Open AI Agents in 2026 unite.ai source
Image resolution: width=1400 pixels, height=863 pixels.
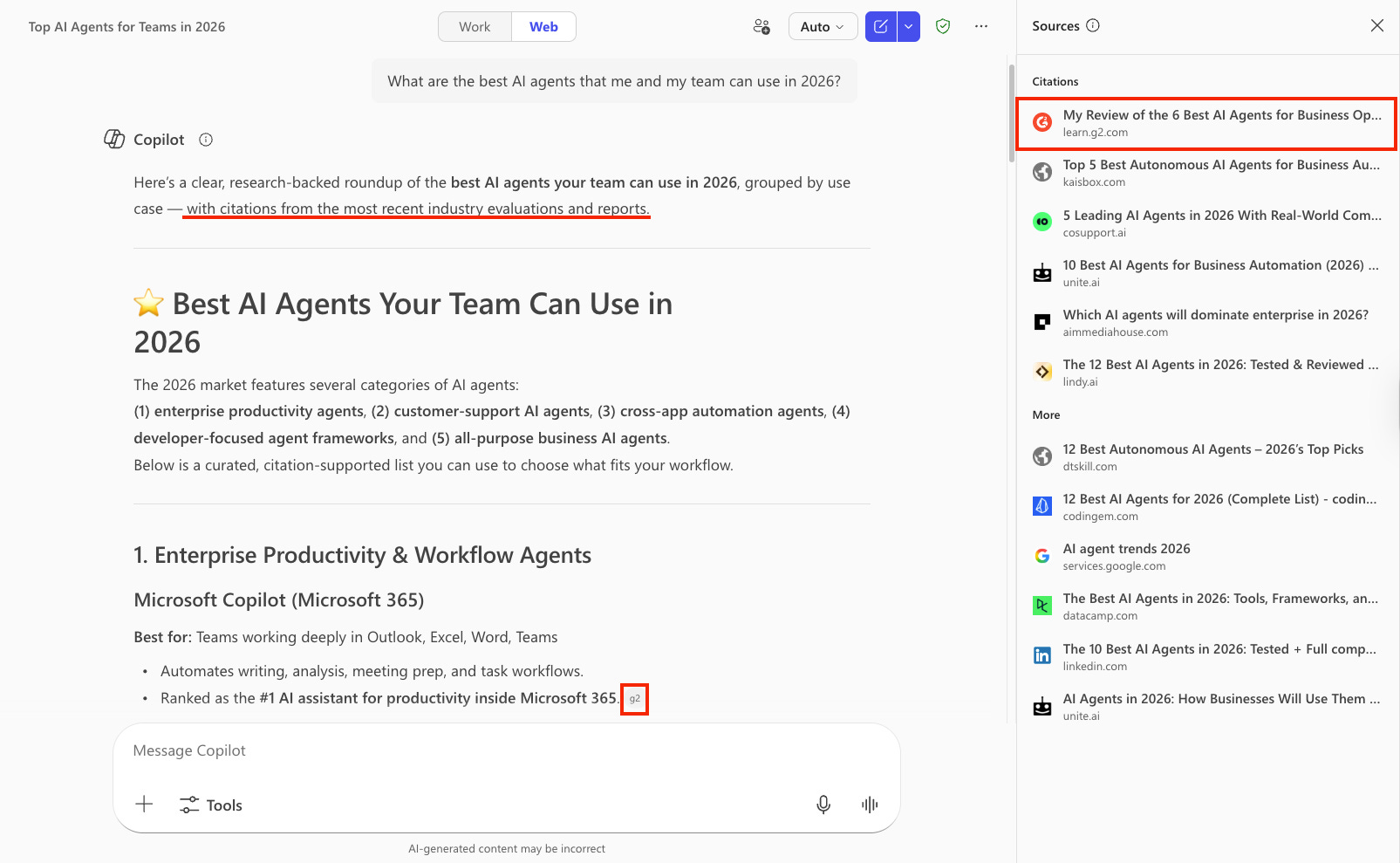click(x=1207, y=707)
